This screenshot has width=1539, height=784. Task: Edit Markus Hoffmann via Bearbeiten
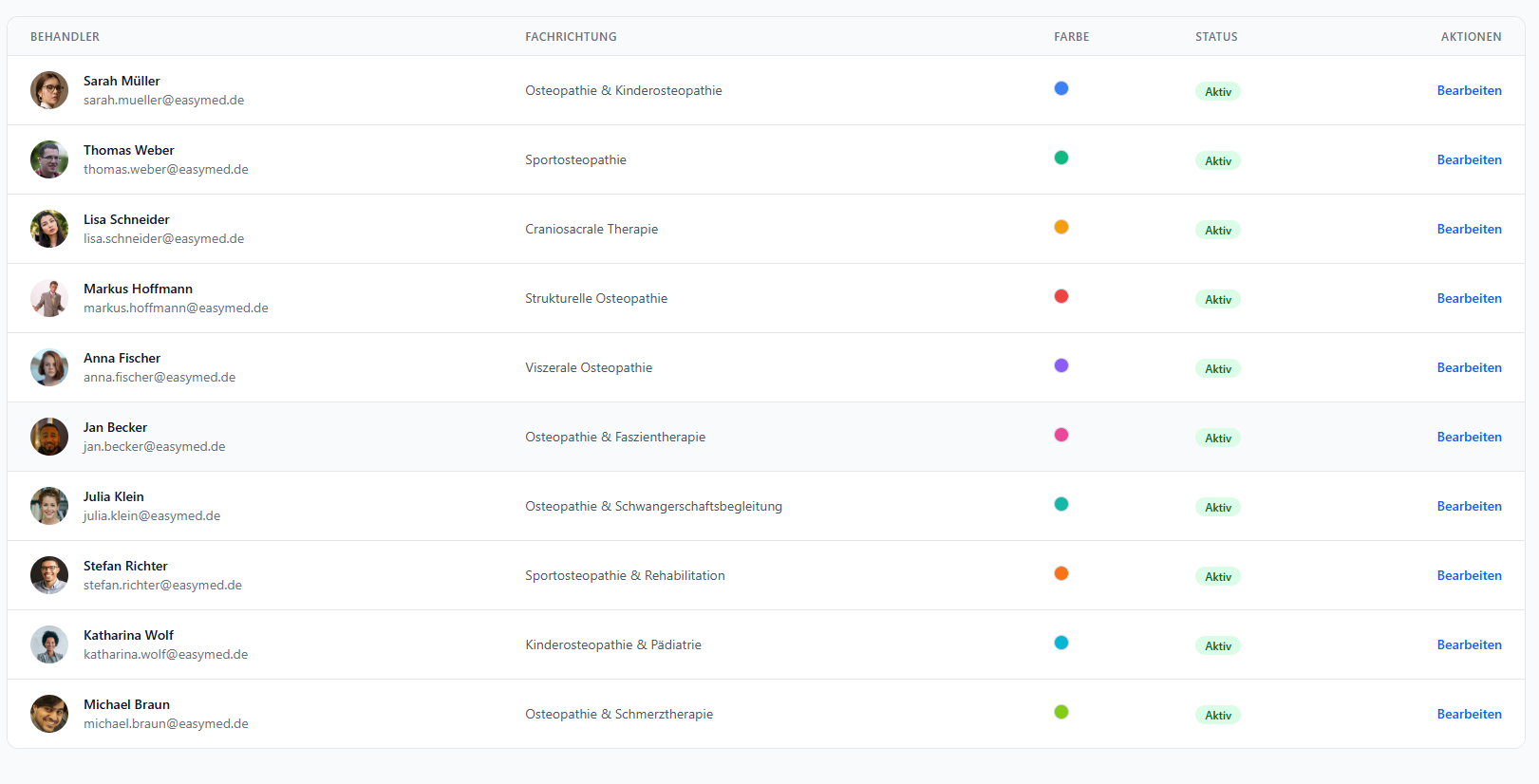pos(1469,298)
